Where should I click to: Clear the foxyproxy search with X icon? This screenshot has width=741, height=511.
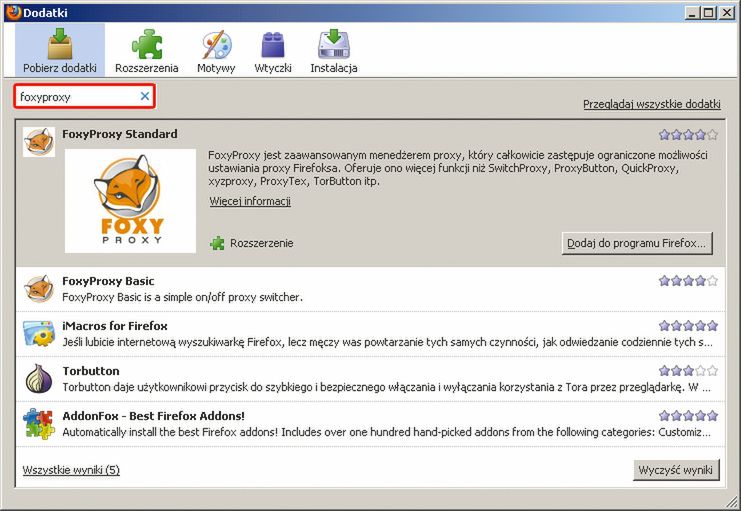(x=145, y=96)
